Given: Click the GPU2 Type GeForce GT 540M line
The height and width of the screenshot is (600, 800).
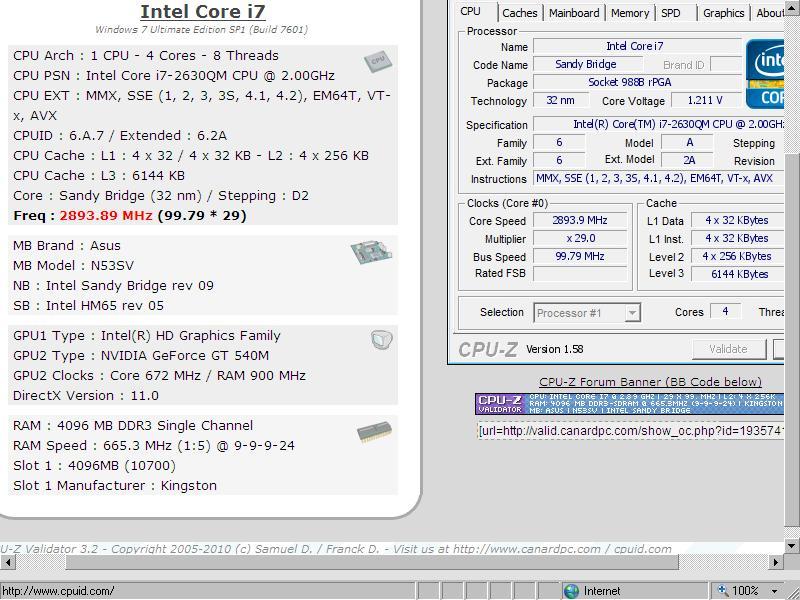Looking at the screenshot, I should point(141,355).
